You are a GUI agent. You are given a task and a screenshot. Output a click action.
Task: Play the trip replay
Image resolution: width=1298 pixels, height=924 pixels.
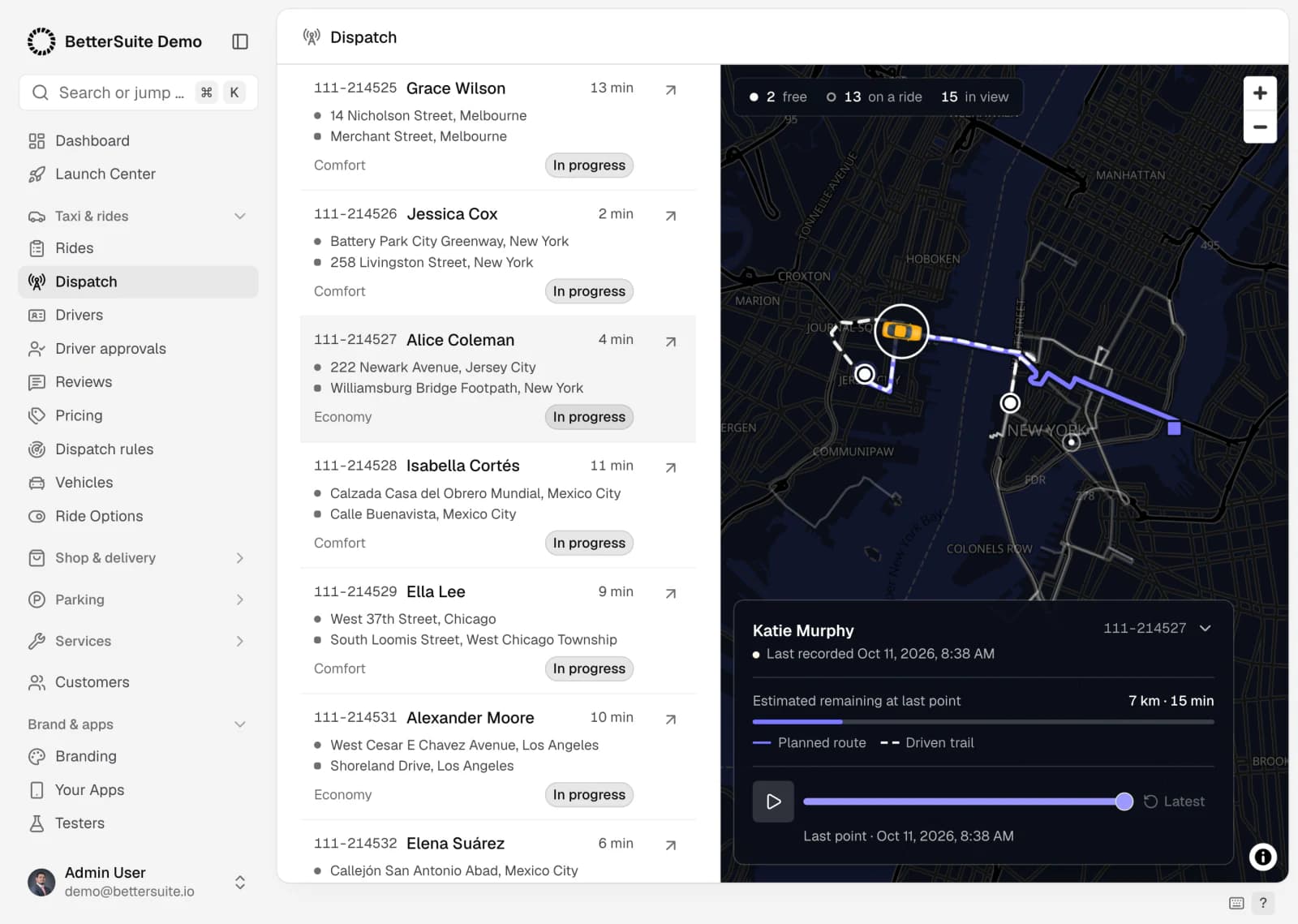(x=773, y=802)
